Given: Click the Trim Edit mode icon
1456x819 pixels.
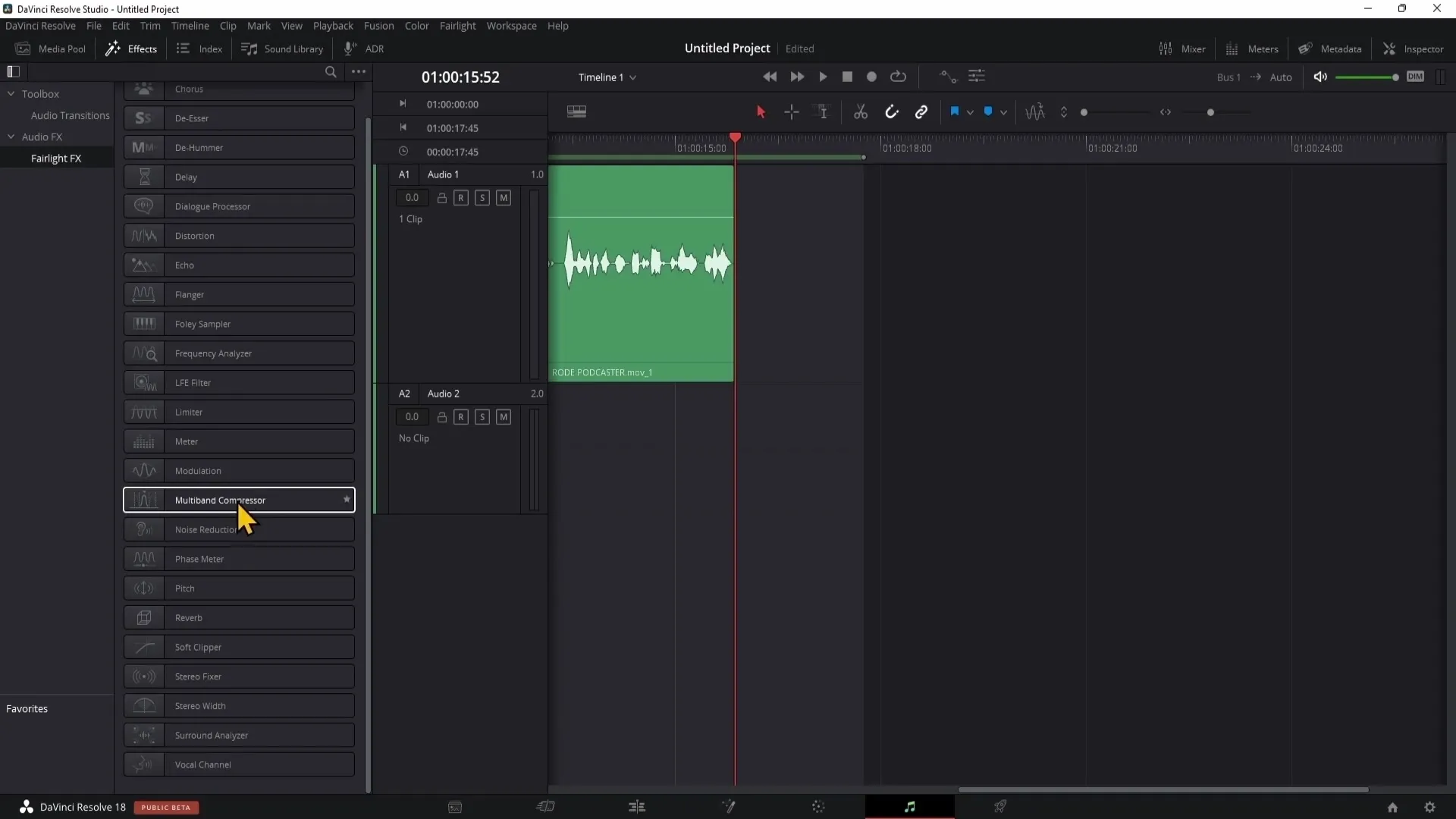Looking at the screenshot, I should [823, 112].
